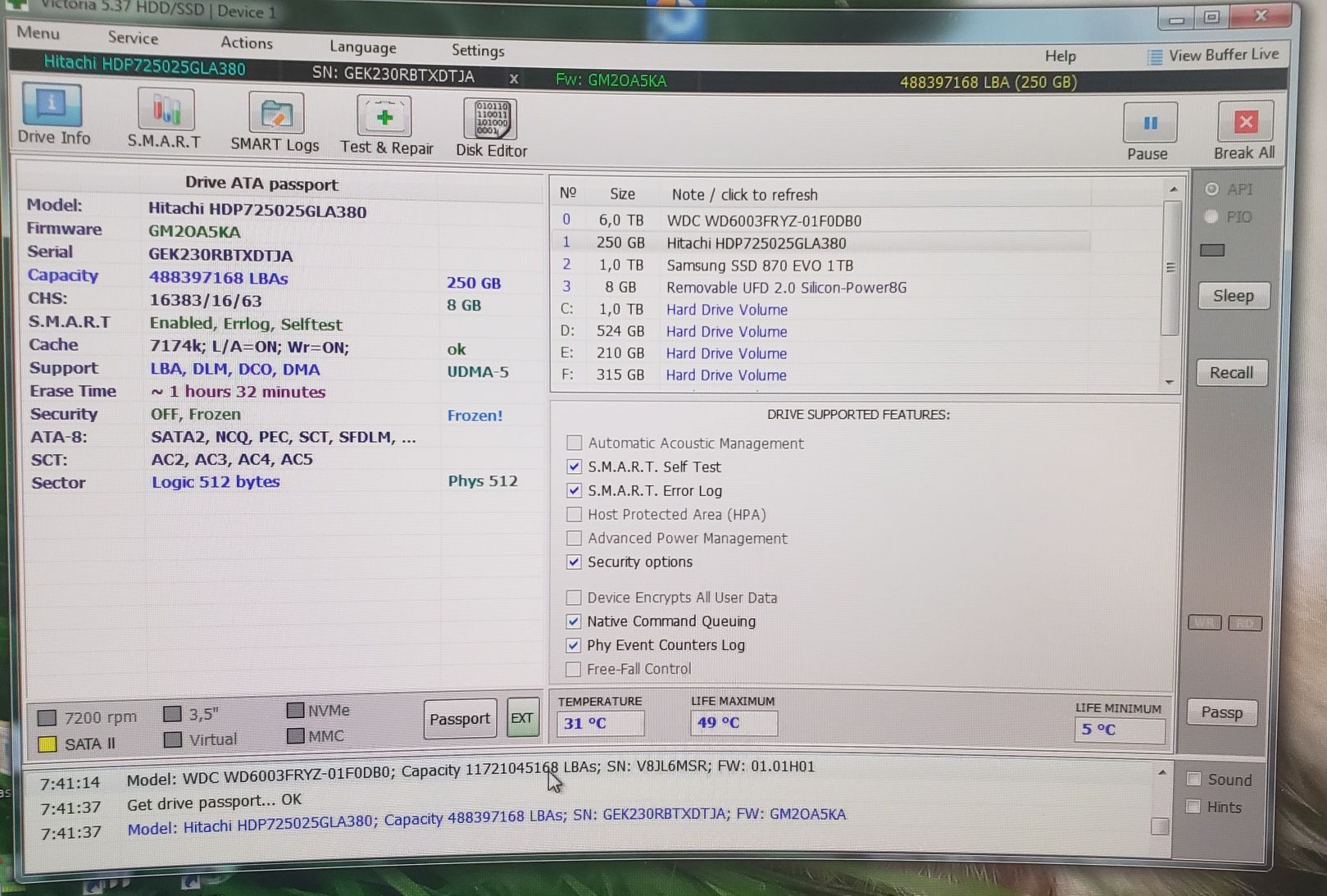Launch the Disk Editor tool
1327x896 pixels.
coord(491,128)
